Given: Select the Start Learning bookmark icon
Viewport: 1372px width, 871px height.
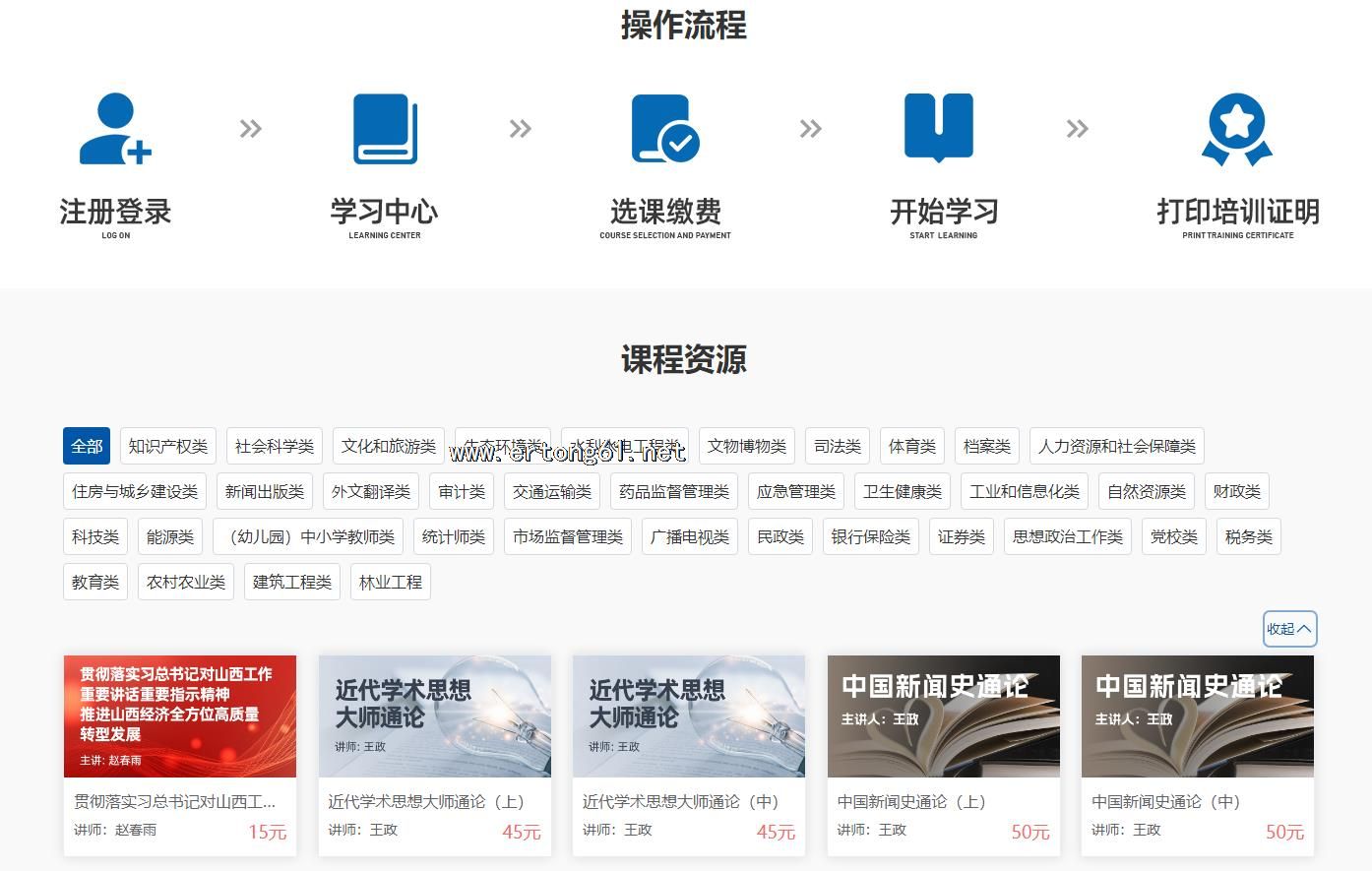Looking at the screenshot, I should pos(939,128).
